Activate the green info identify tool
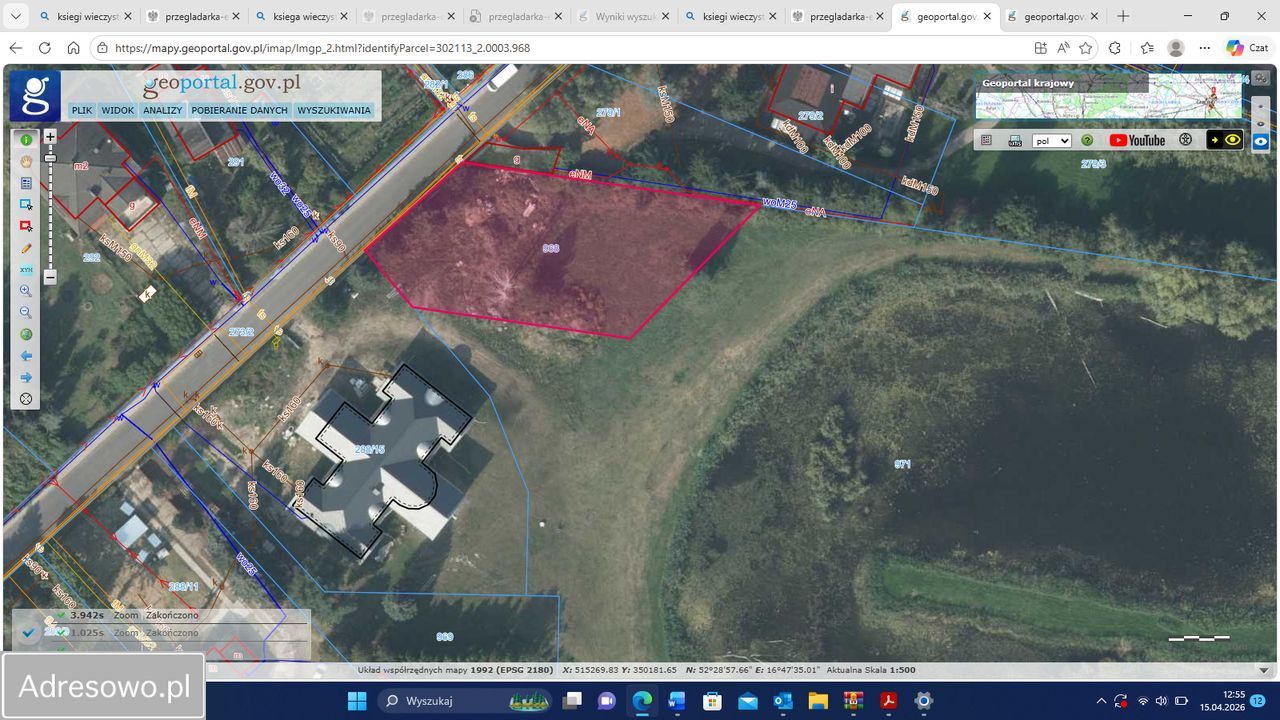 pos(26,140)
